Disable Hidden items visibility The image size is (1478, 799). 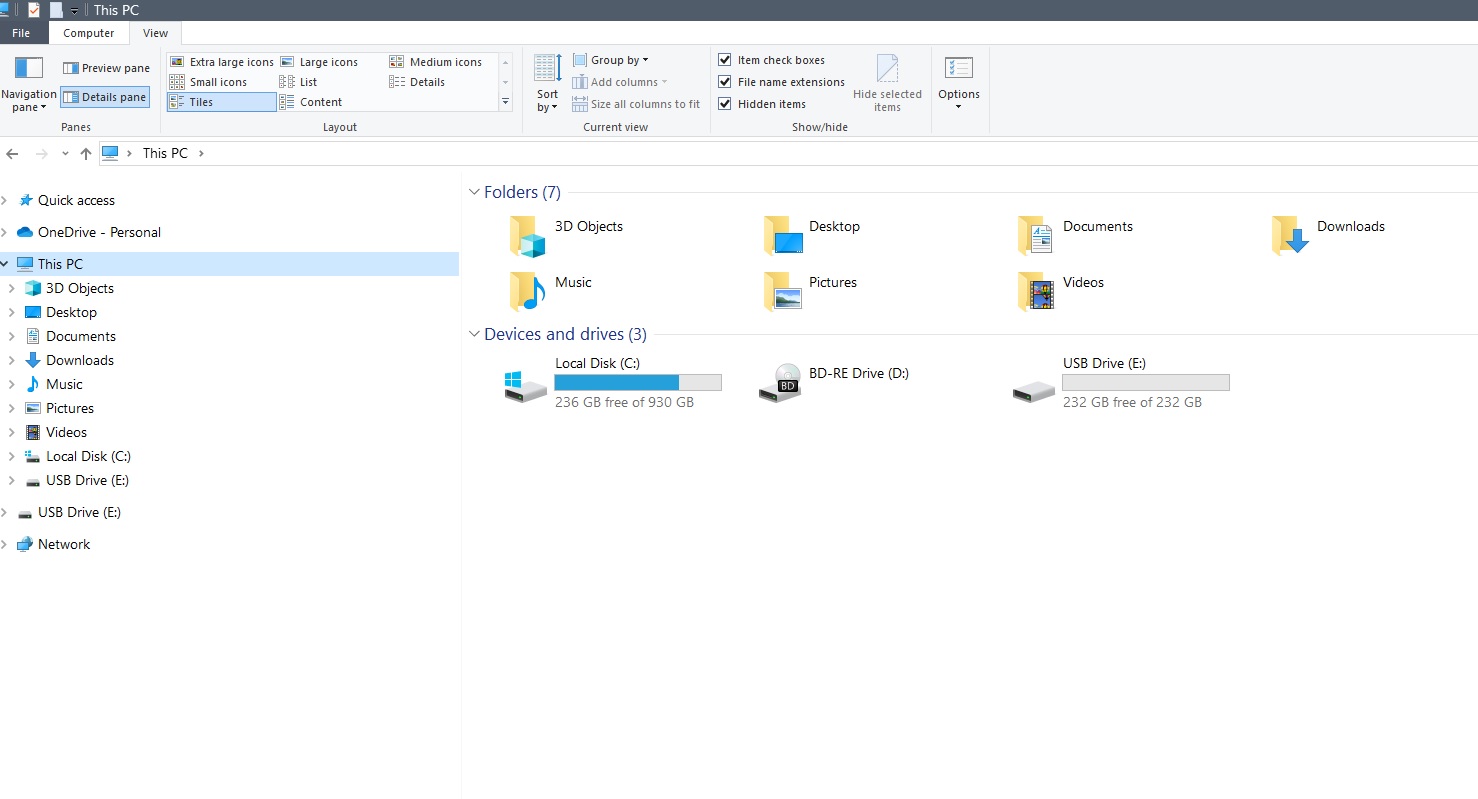click(724, 103)
